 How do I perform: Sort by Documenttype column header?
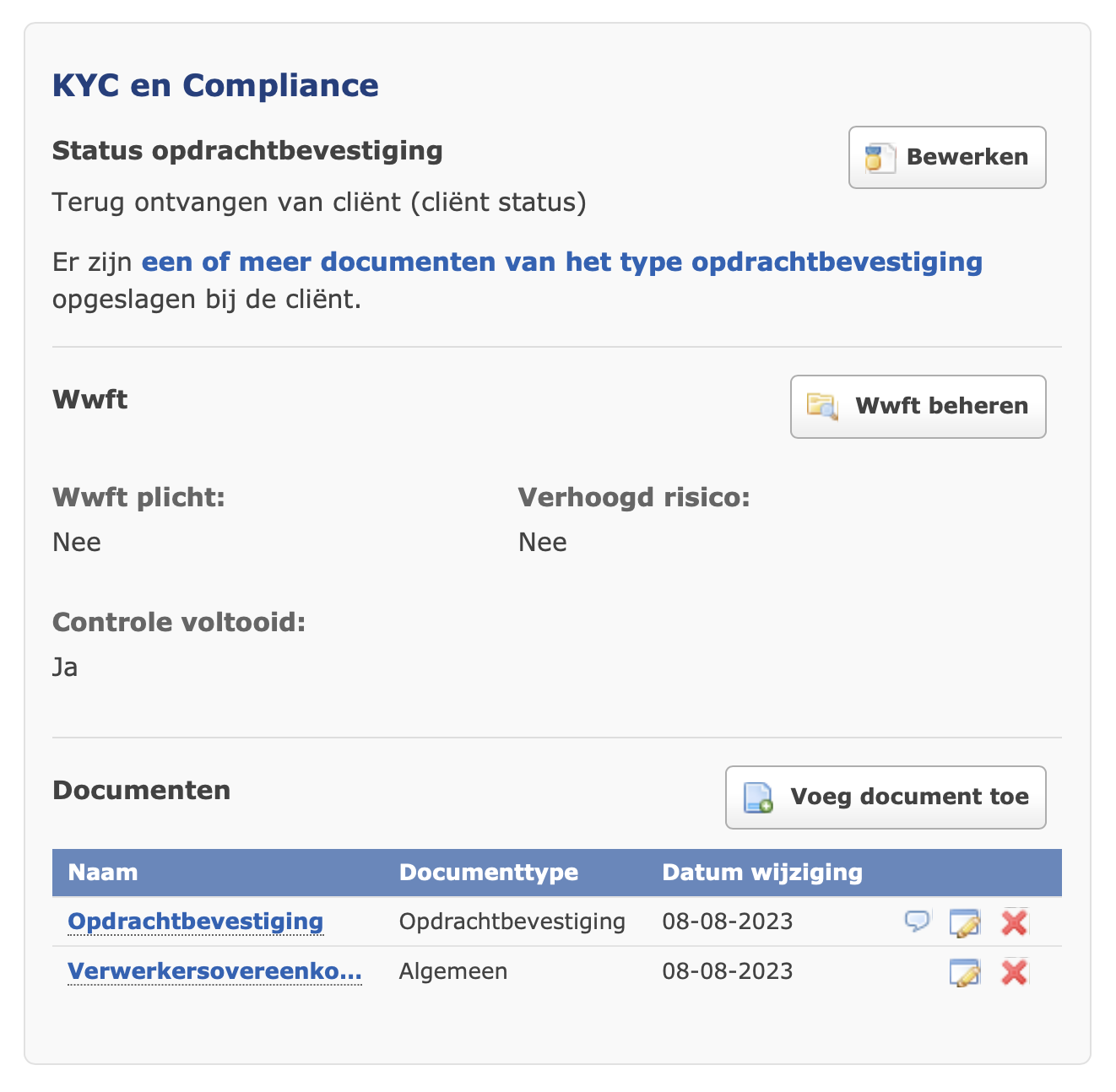489,872
